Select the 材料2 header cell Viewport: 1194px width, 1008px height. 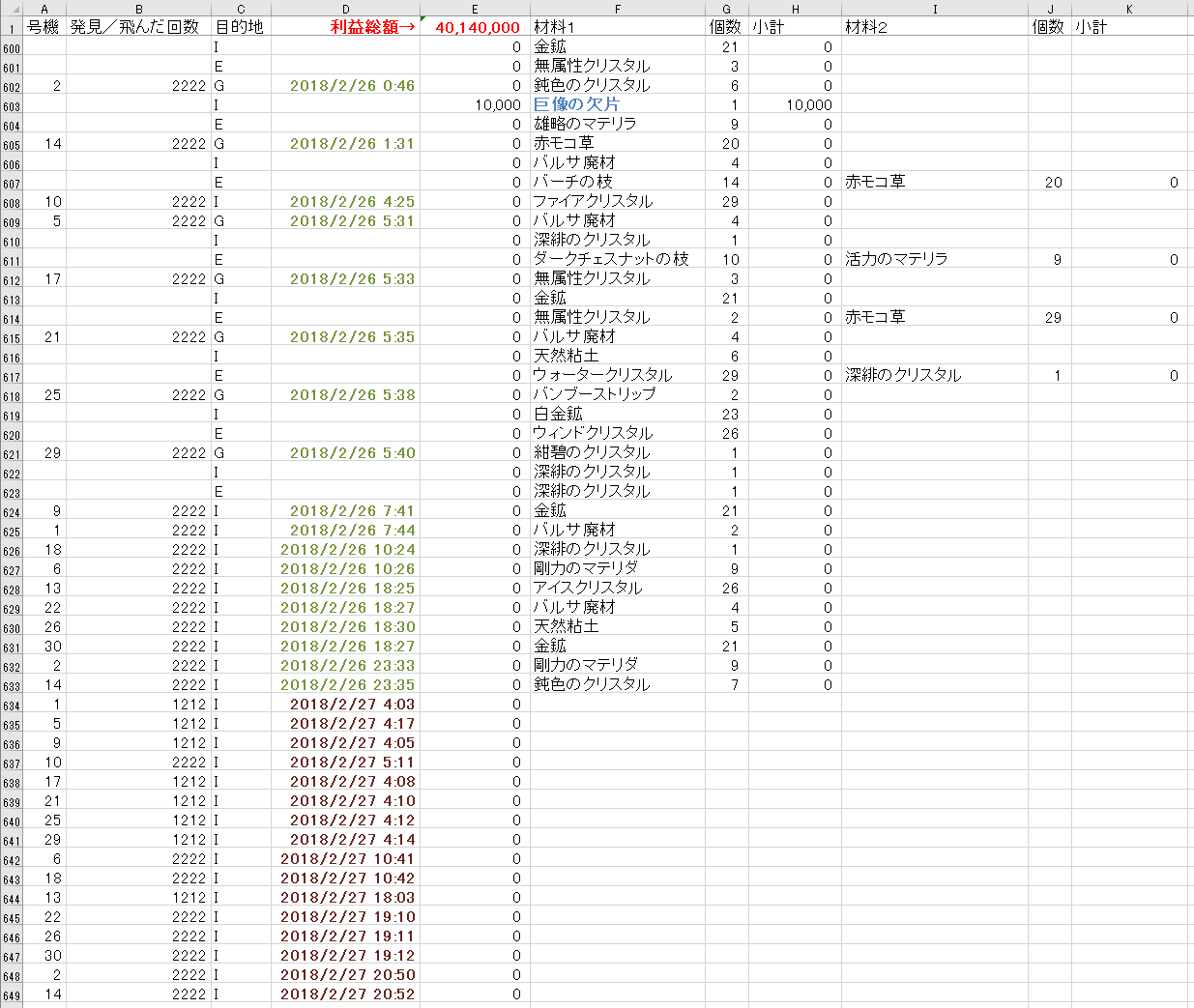coord(865,27)
